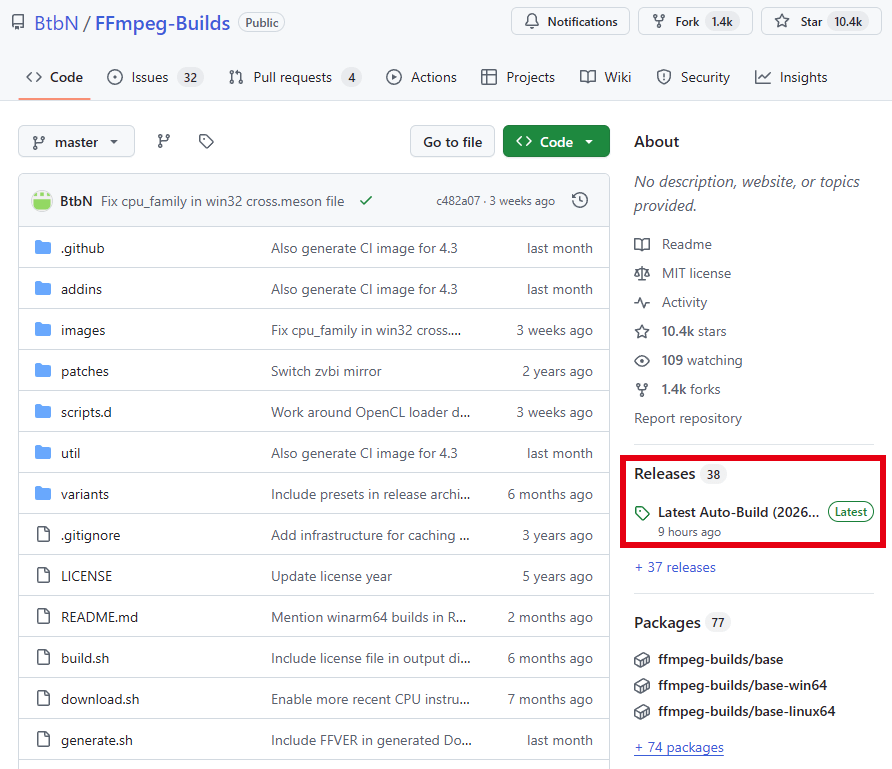This screenshot has height=769, width=892.
Task: Expand the master branch dropdown
Action: (76, 142)
